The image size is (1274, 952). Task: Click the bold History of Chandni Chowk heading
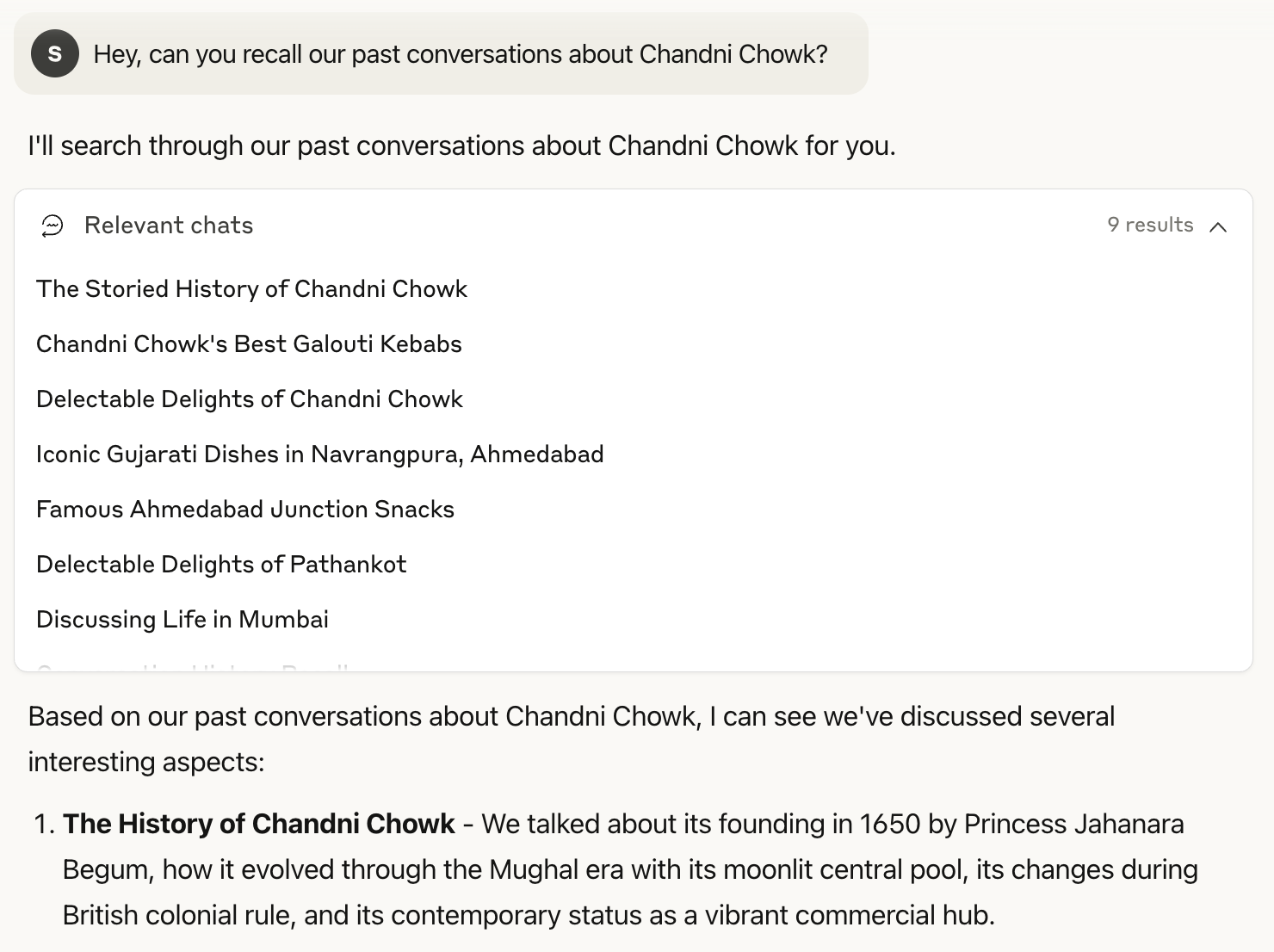point(258,824)
